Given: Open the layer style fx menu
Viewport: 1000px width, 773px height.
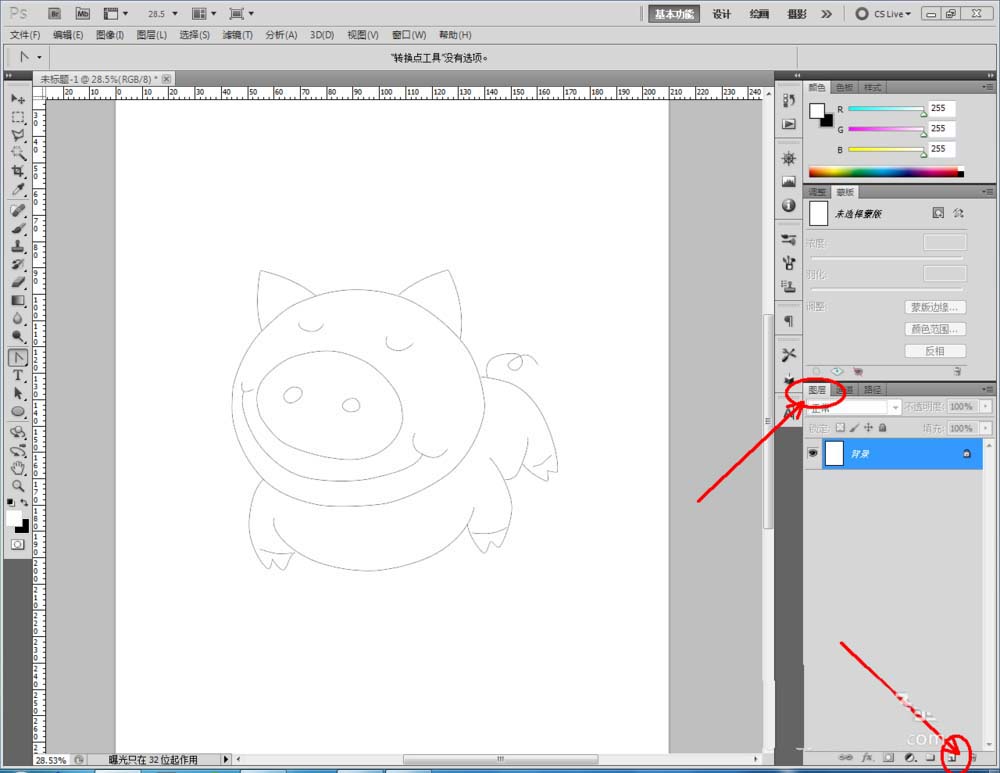Looking at the screenshot, I should (x=868, y=759).
